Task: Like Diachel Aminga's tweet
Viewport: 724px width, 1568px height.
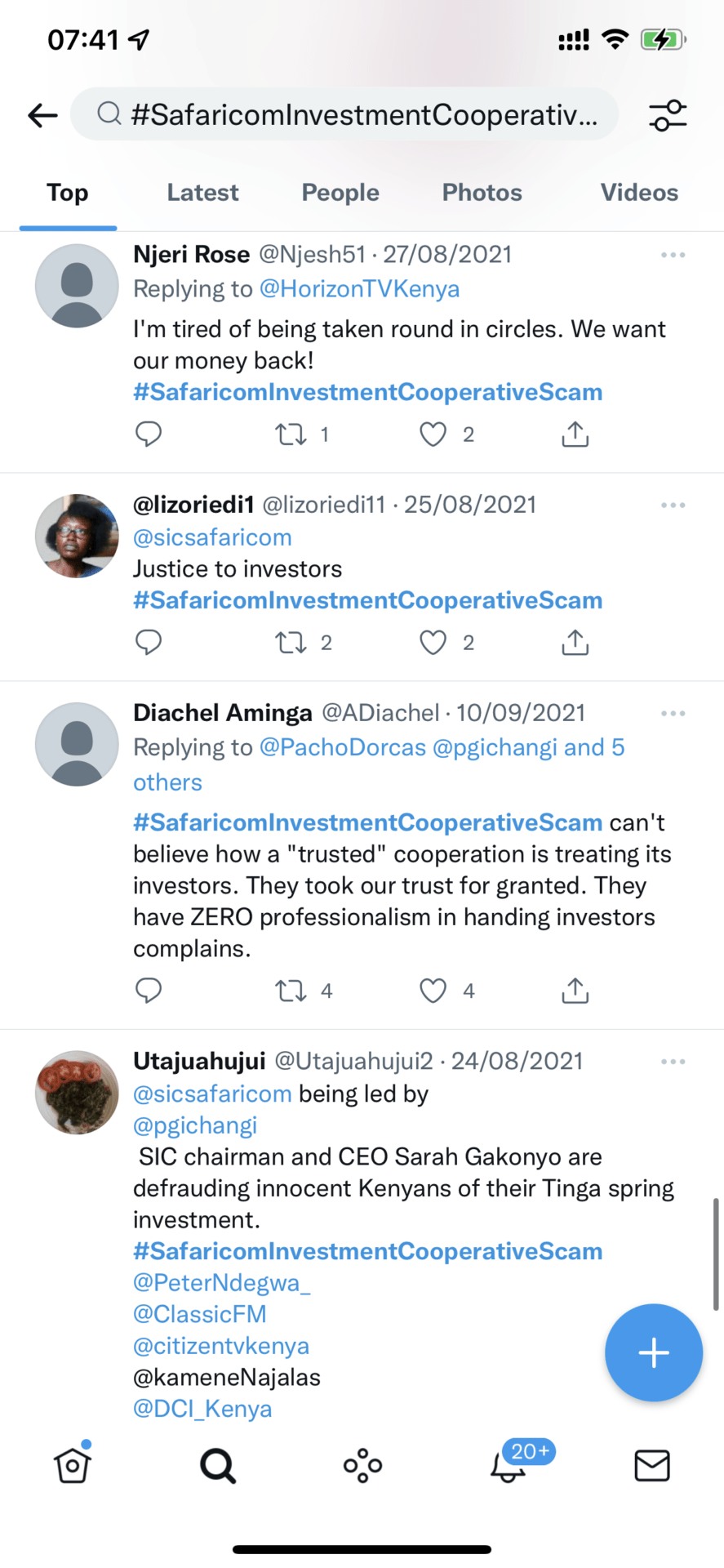Action: (x=433, y=991)
